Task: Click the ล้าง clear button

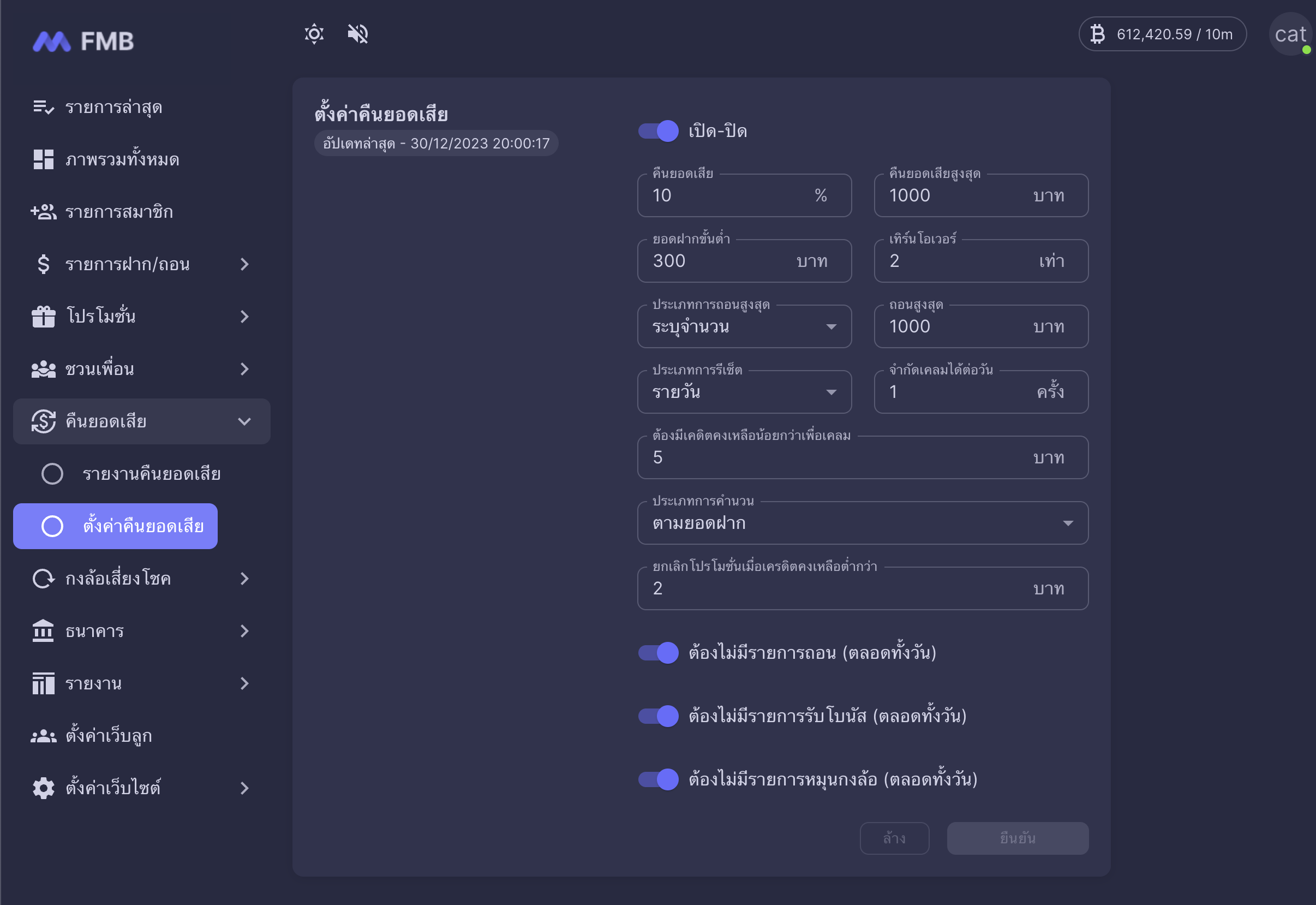Action: [894, 838]
